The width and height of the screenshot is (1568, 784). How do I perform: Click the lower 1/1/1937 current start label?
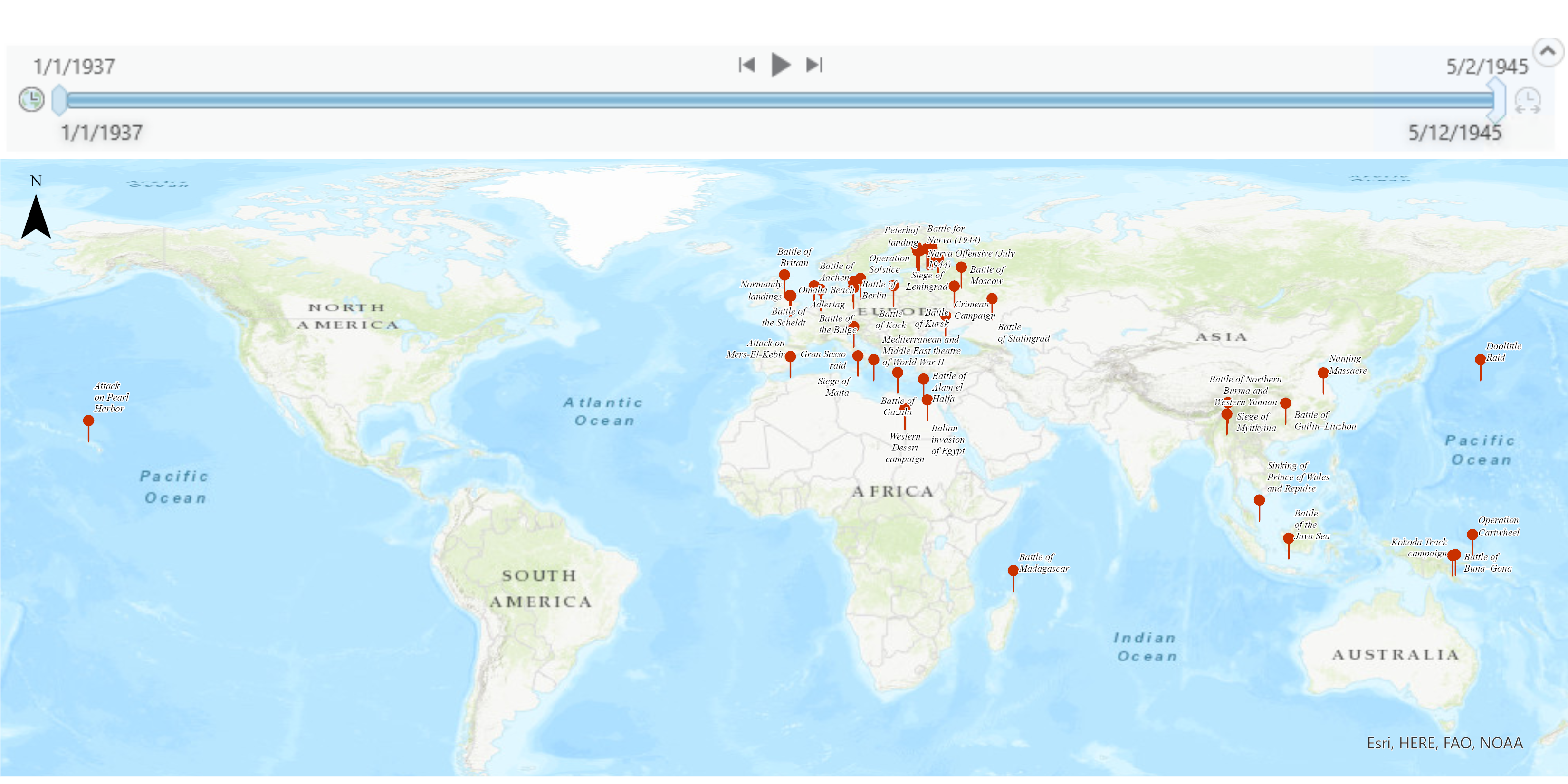102,133
